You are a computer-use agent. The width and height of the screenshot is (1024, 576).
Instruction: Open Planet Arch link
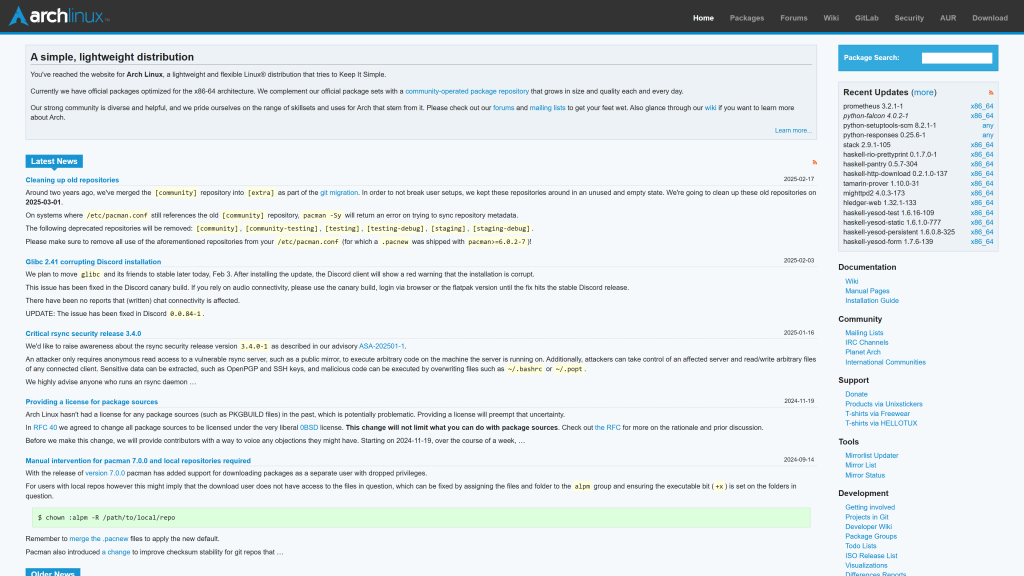(862, 353)
